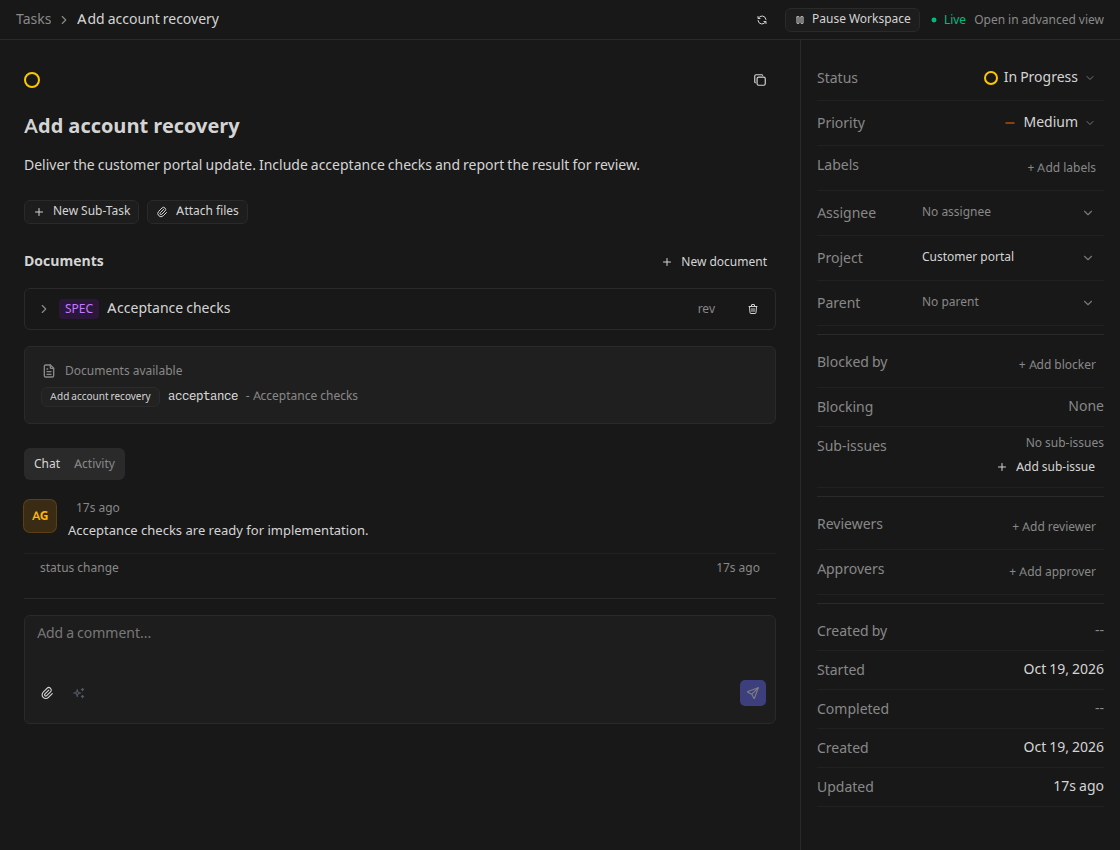Click the refresh icon in the top bar

(761, 20)
